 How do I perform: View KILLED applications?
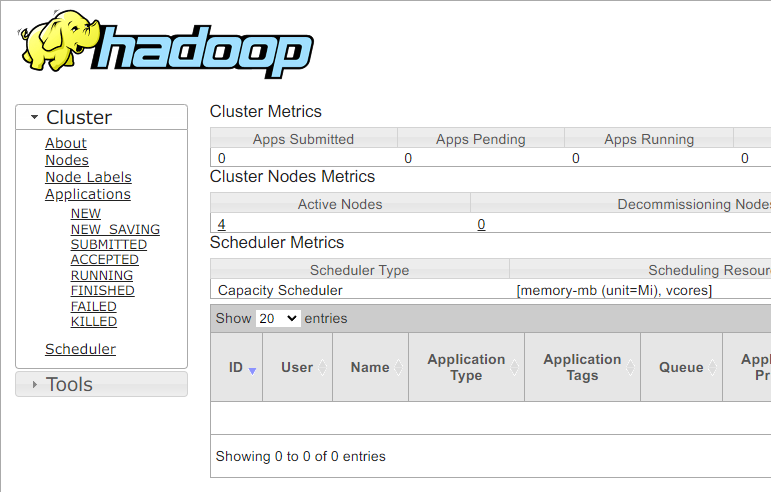point(94,321)
